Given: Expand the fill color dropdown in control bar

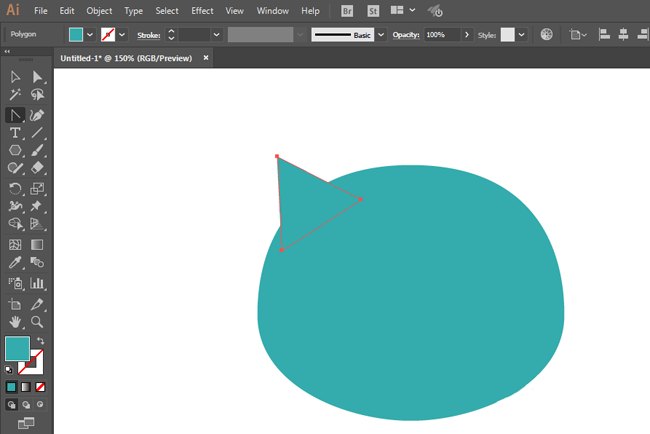Looking at the screenshot, I should click(x=90, y=34).
